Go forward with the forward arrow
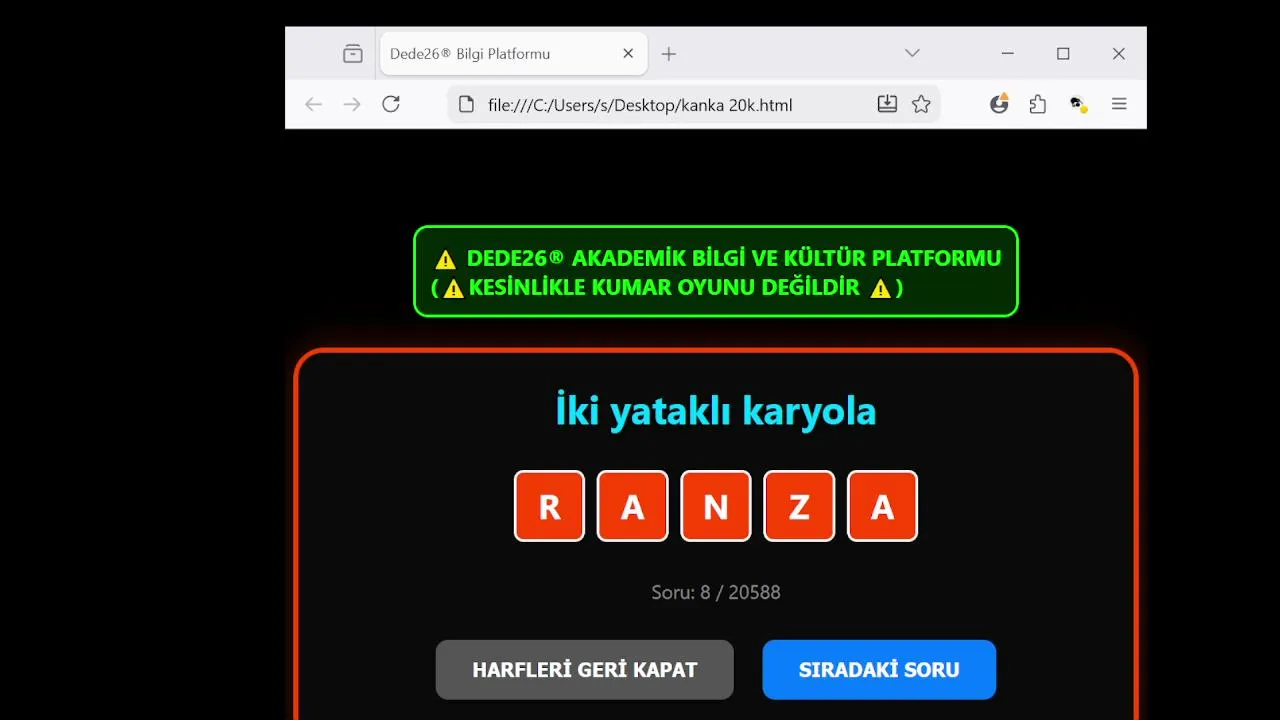Screen dimensions: 1280x720 coord(352,104)
